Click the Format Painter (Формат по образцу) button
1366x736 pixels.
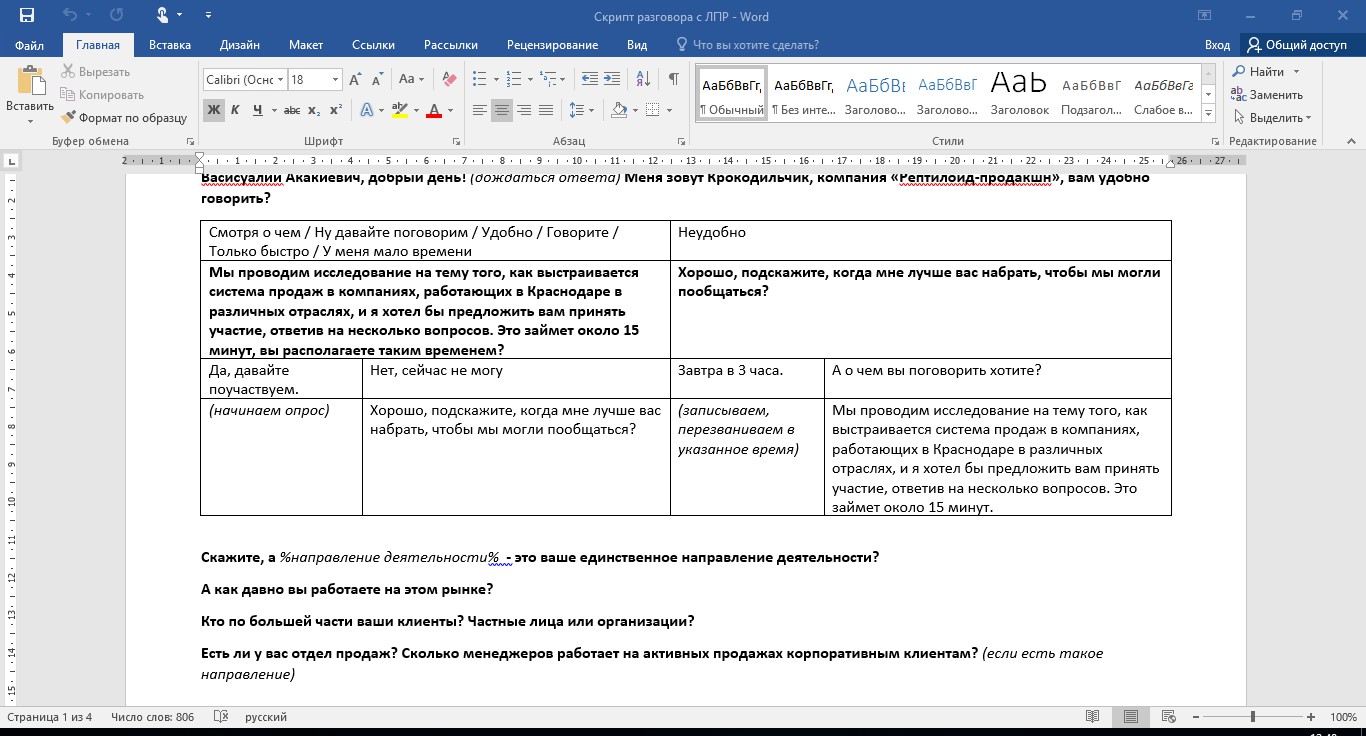124,117
